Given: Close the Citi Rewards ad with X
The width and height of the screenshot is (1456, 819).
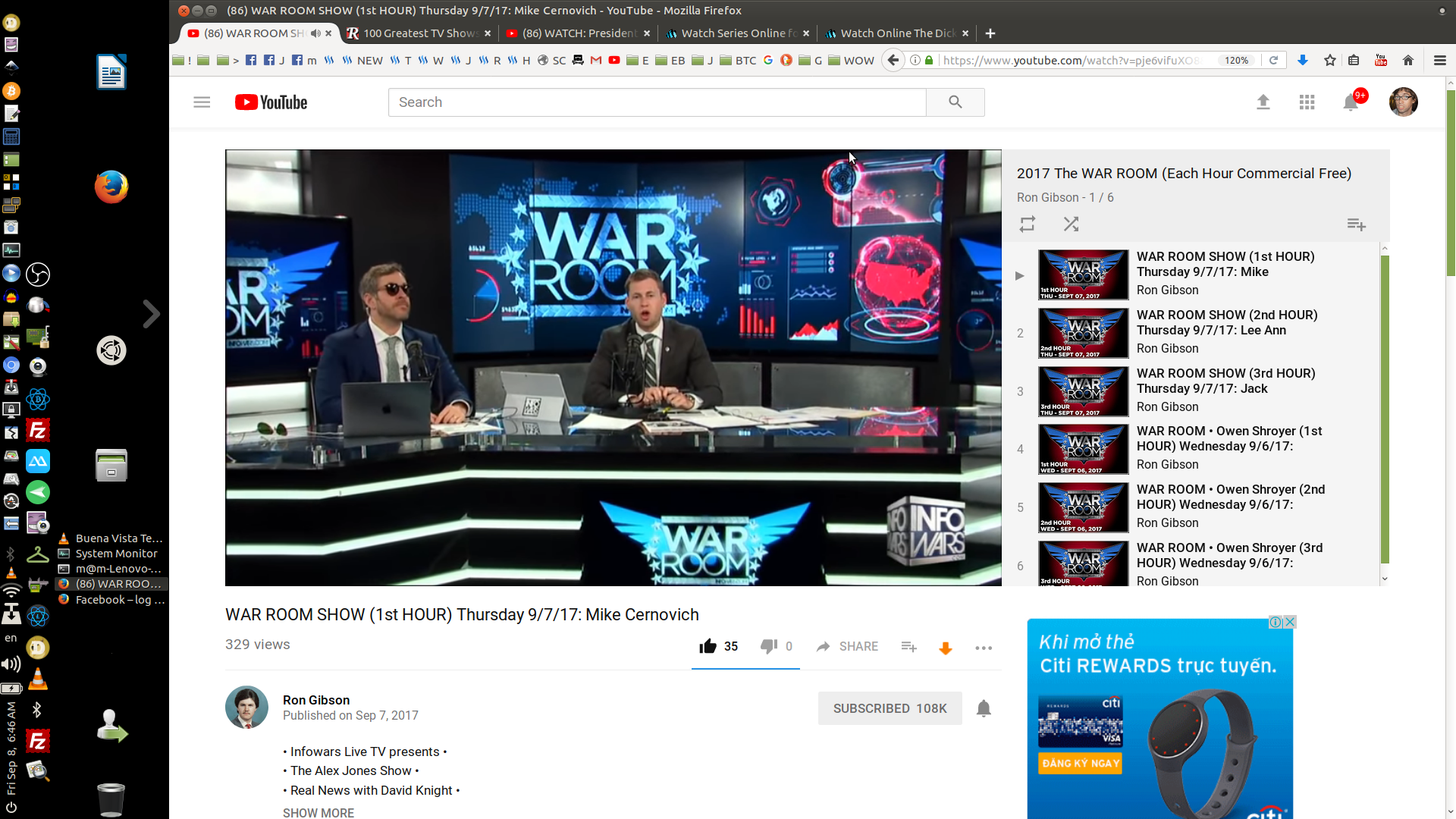Looking at the screenshot, I should (x=1290, y=622).
